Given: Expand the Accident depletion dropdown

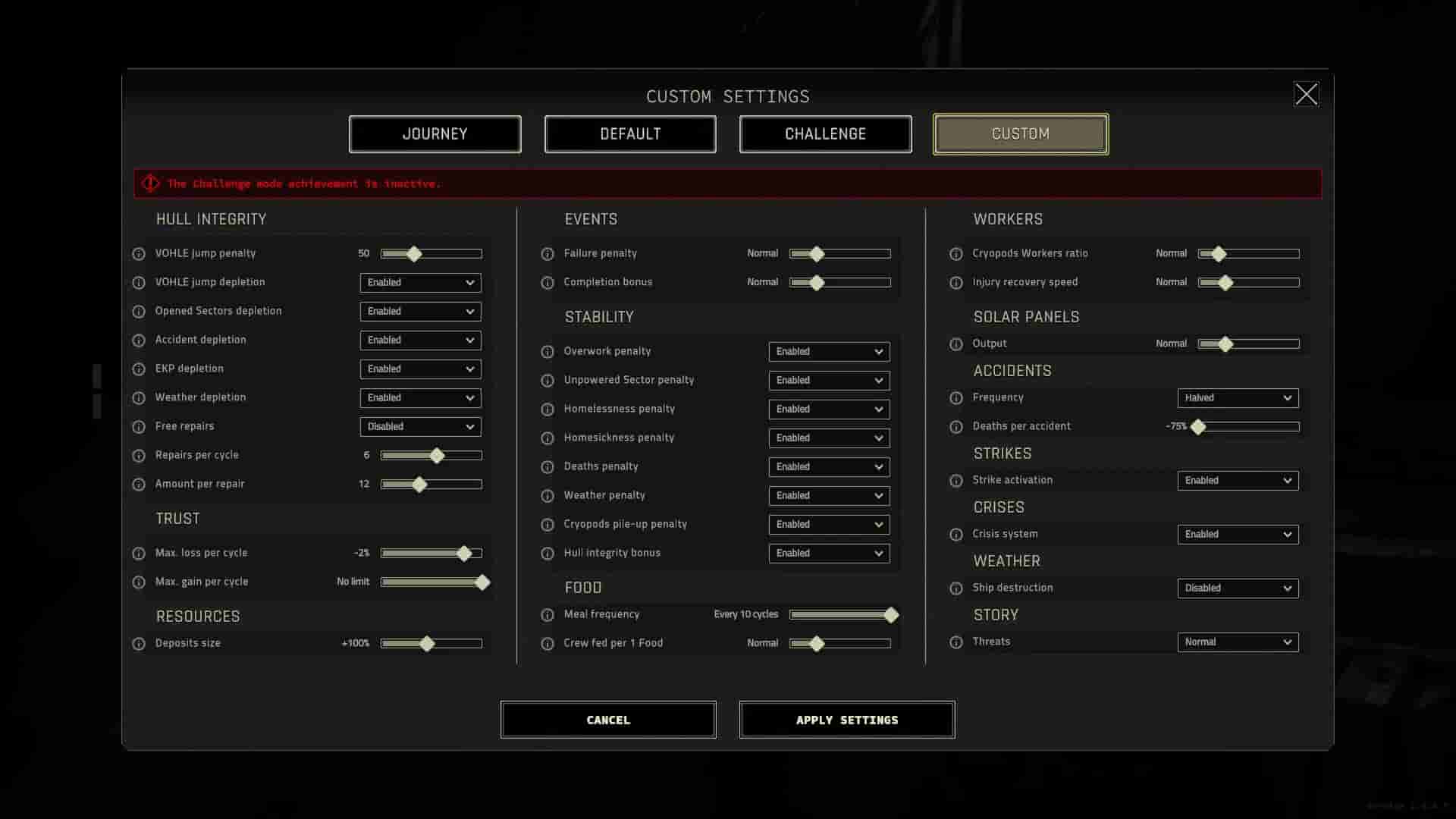Looking at the screenshot, I should pos(420,340).
